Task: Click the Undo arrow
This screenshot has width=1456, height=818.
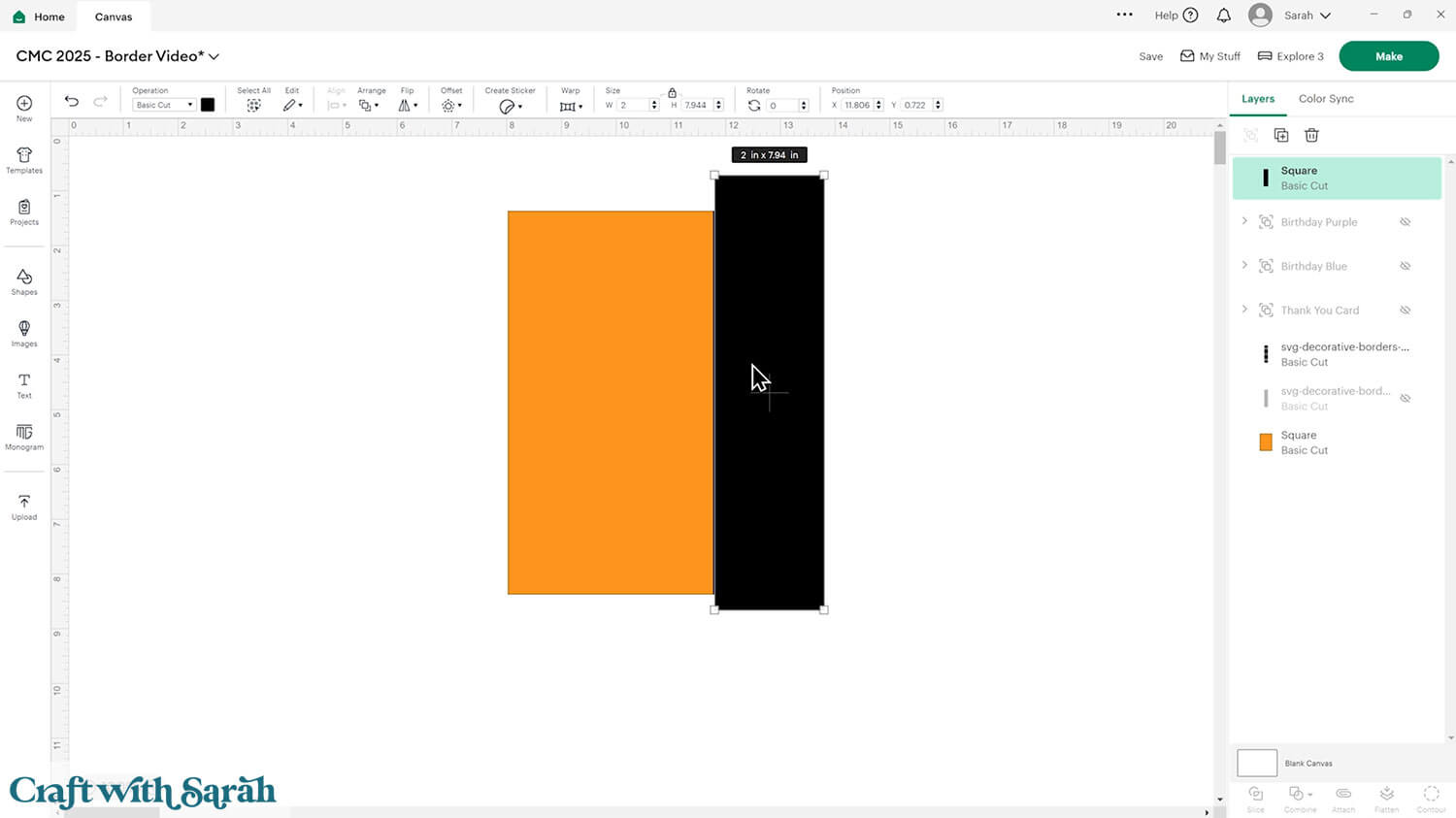Action: click(72, 102)
